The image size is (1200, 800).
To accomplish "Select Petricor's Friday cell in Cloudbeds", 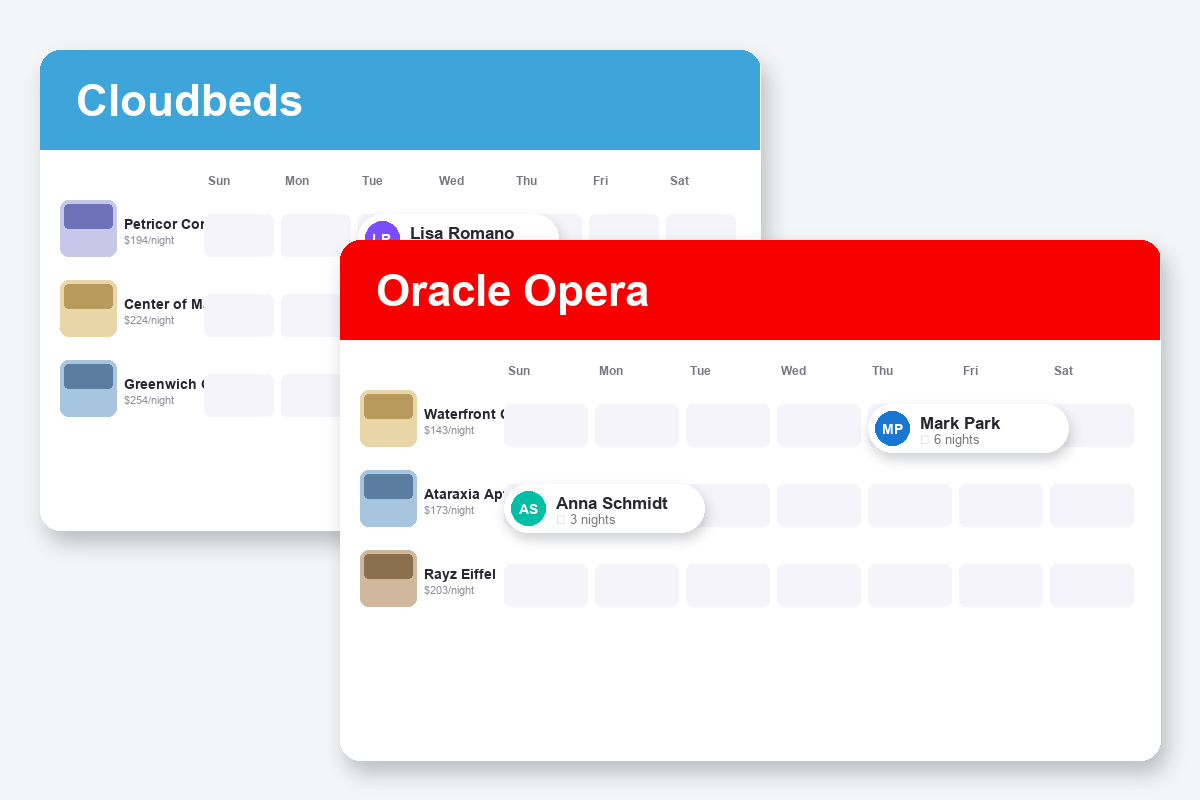I will (624, 227).
